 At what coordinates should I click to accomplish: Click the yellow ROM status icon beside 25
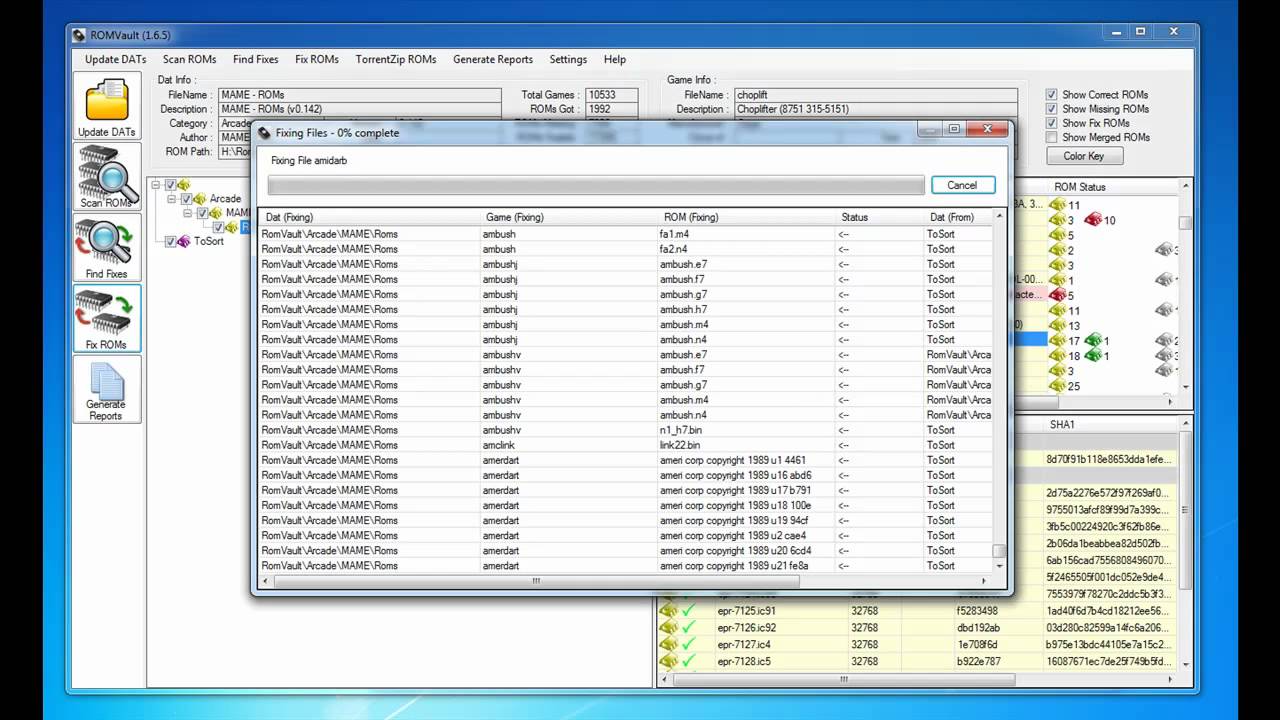(x=1057, y=386)
